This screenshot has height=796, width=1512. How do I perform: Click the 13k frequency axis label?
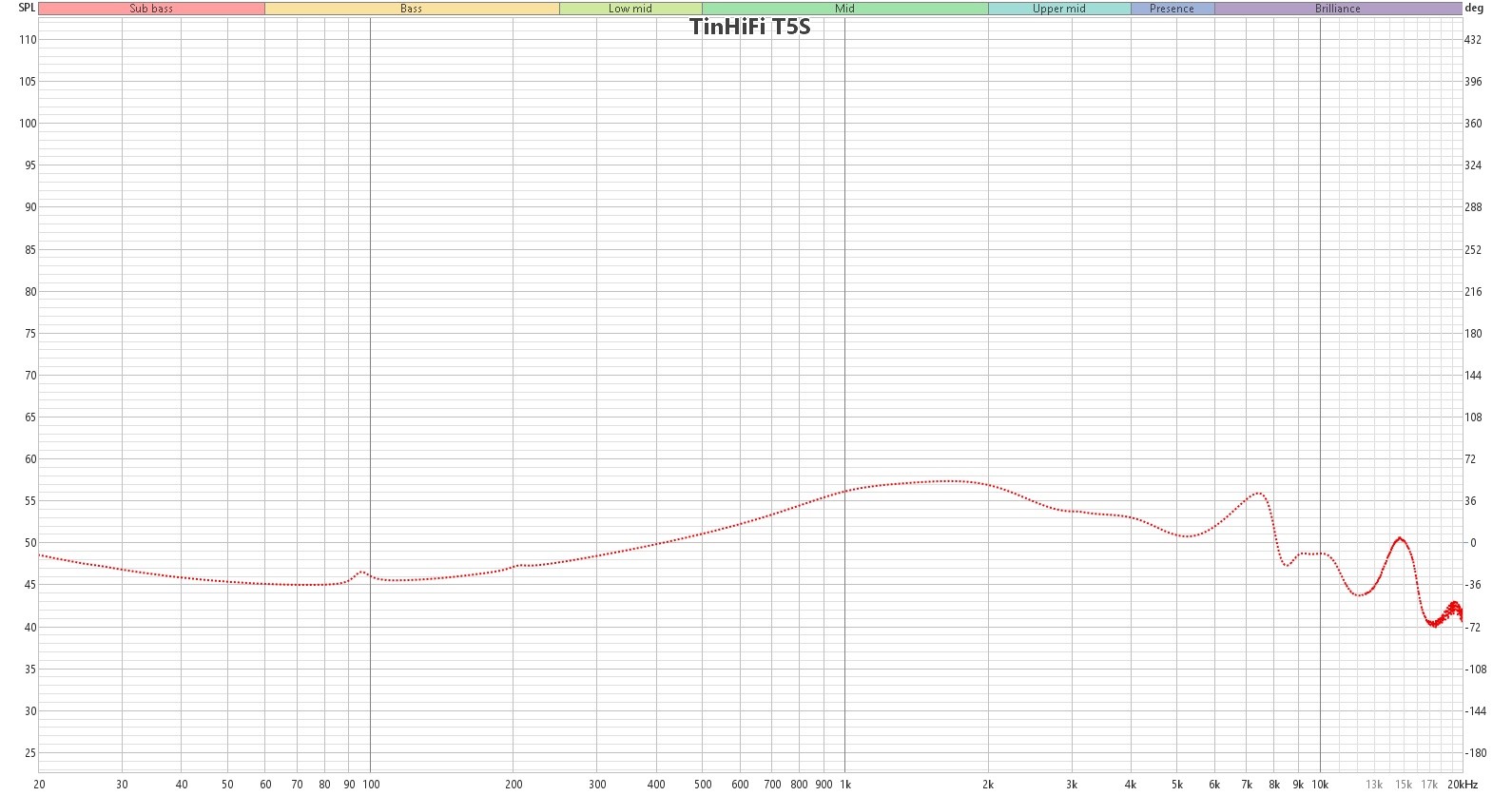point(1374,785)
